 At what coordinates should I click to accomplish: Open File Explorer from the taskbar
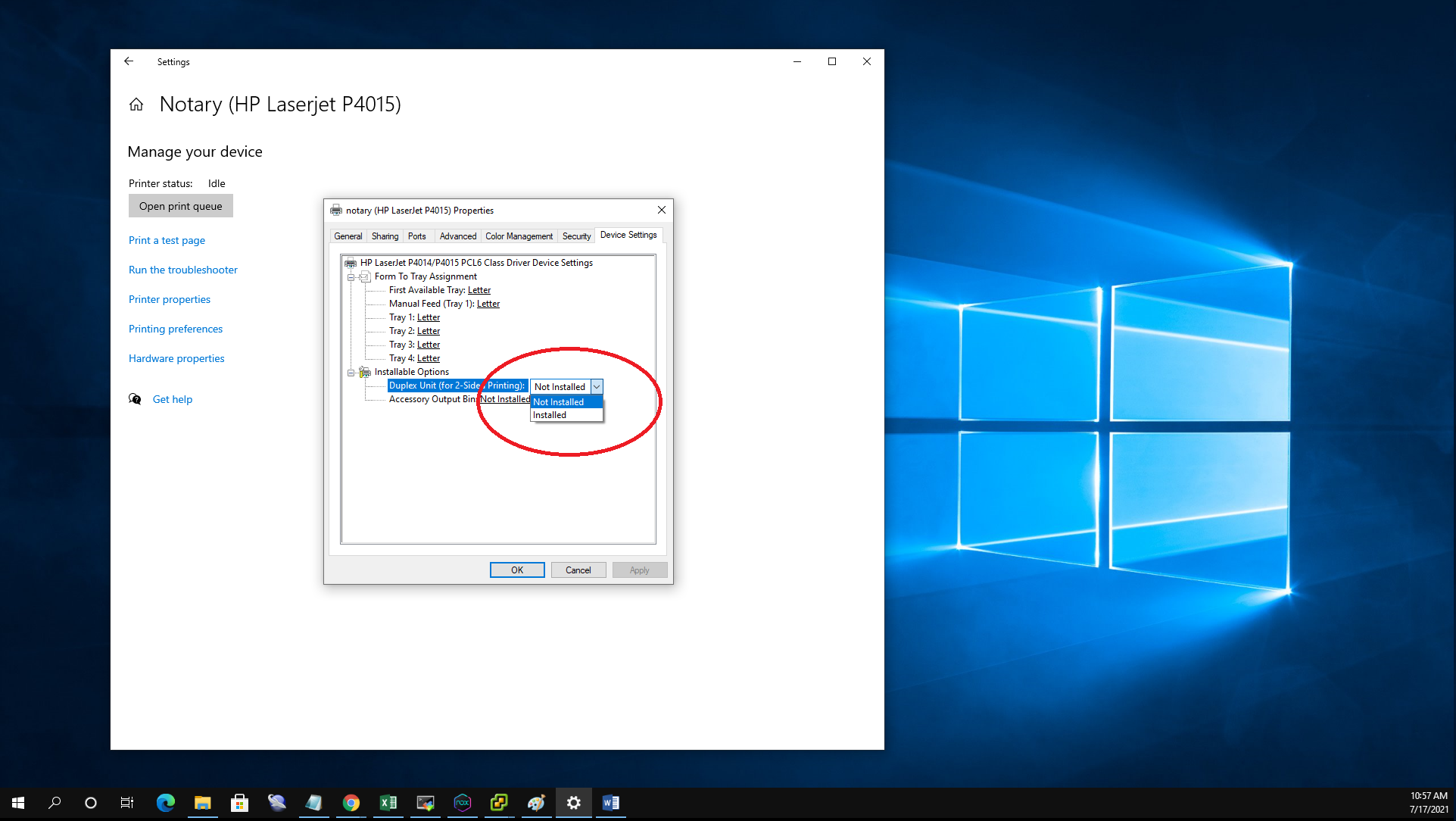point(202,803)
